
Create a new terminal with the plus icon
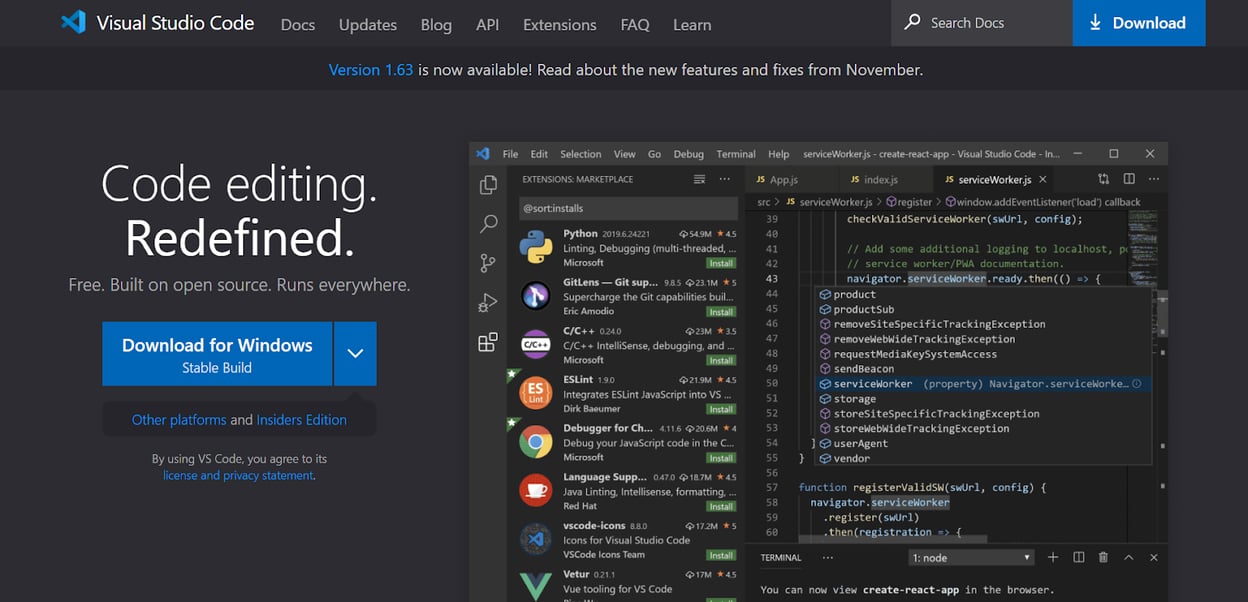tap(1052, 557)
